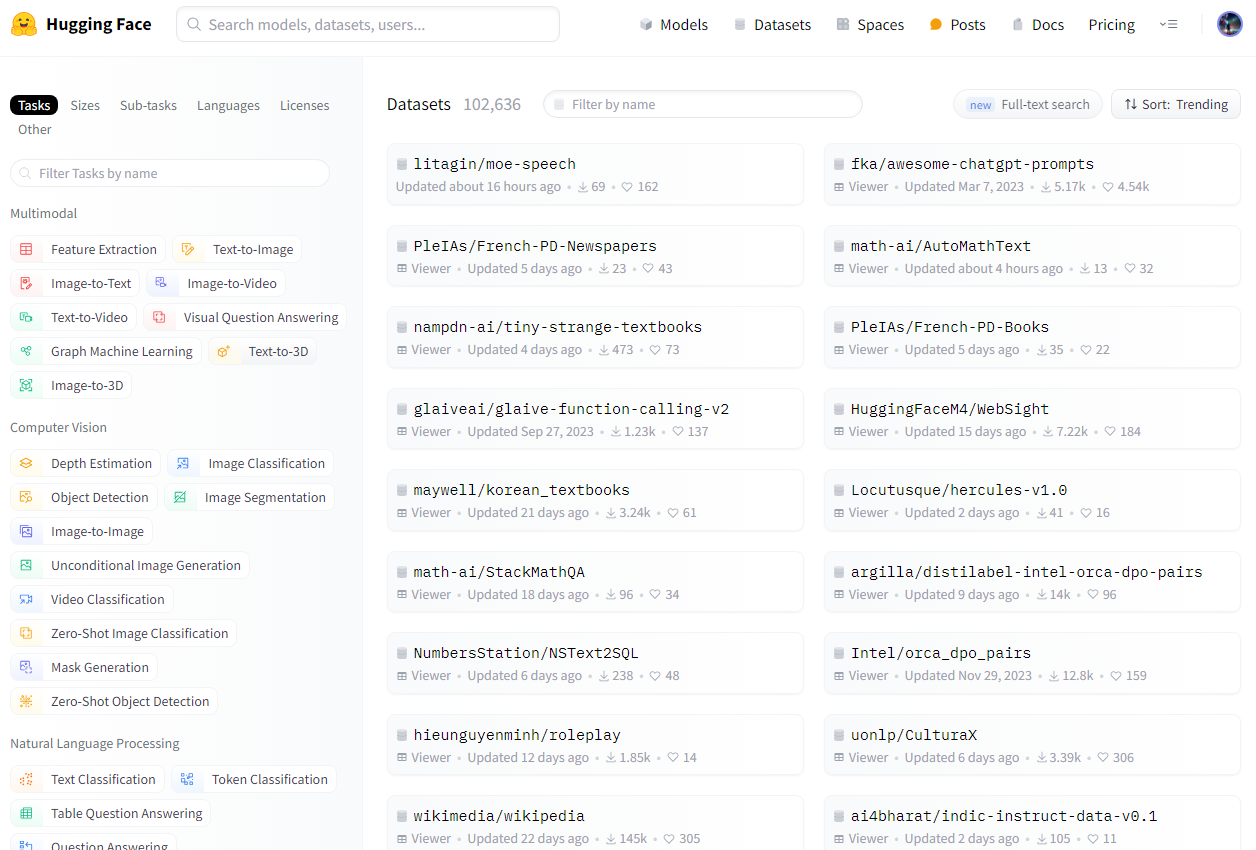Select the Tasks filter tab
1256x850 pixels.
pos(34,106)
